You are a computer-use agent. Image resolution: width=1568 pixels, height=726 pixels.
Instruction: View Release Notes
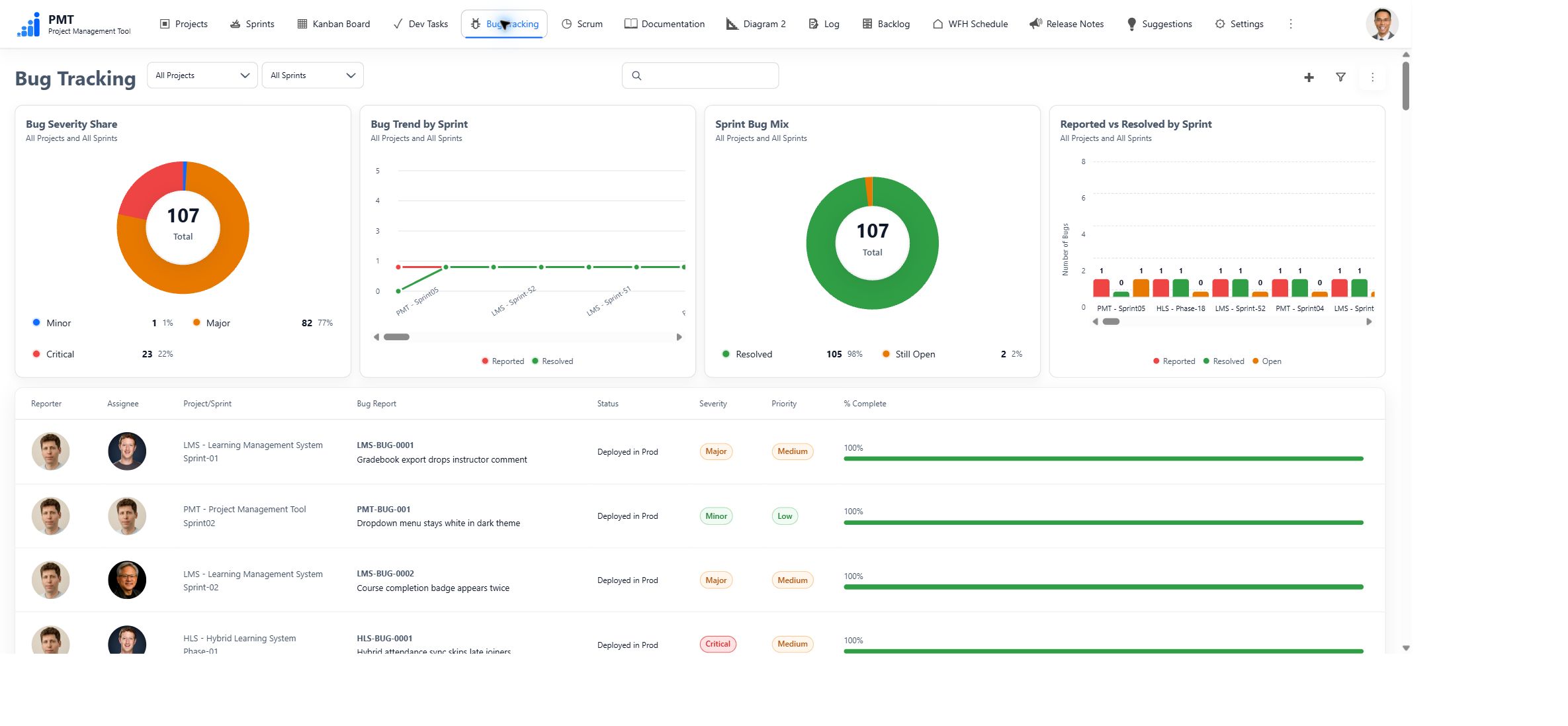coord(1067,24)
